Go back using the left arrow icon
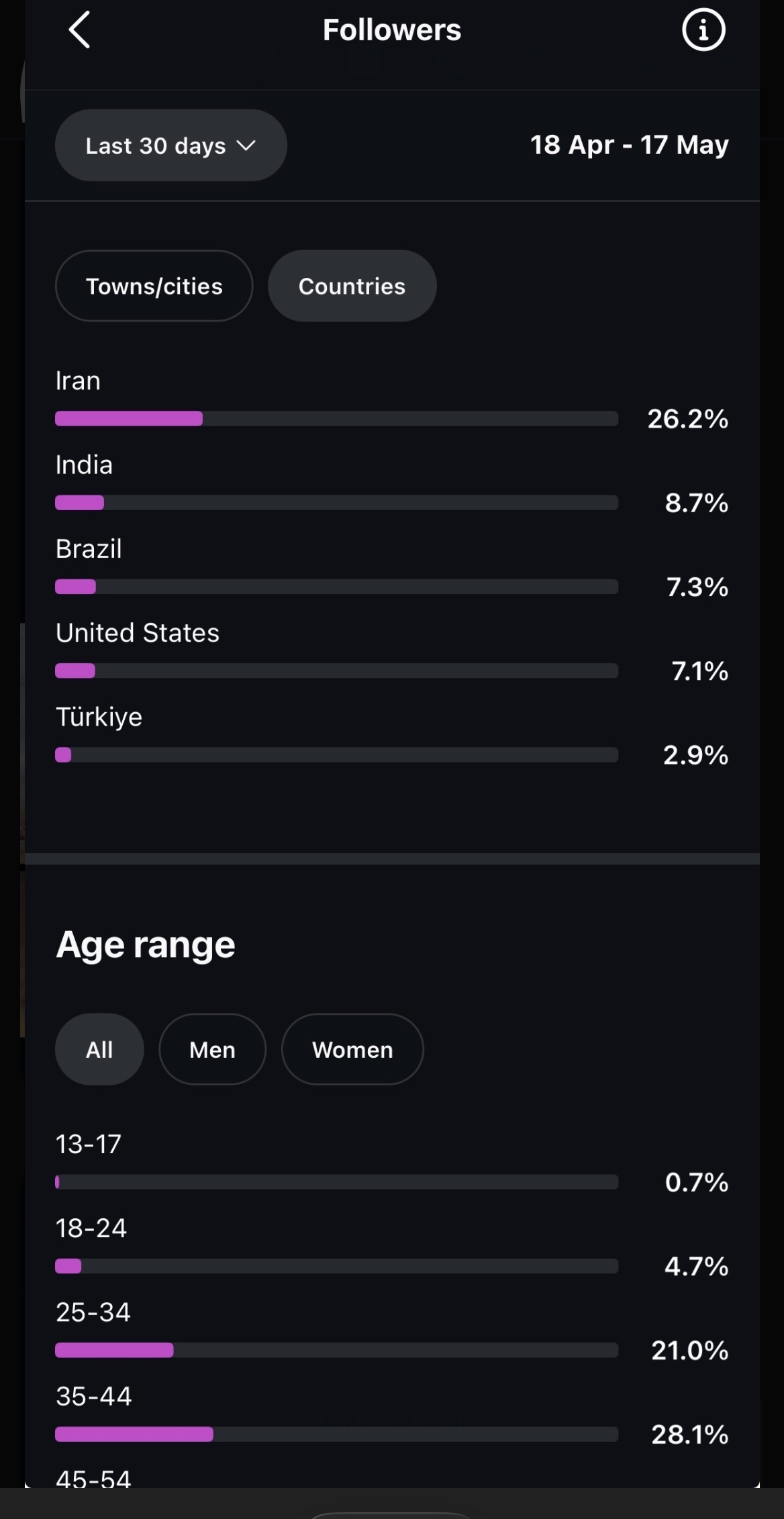 pos(79,30)
